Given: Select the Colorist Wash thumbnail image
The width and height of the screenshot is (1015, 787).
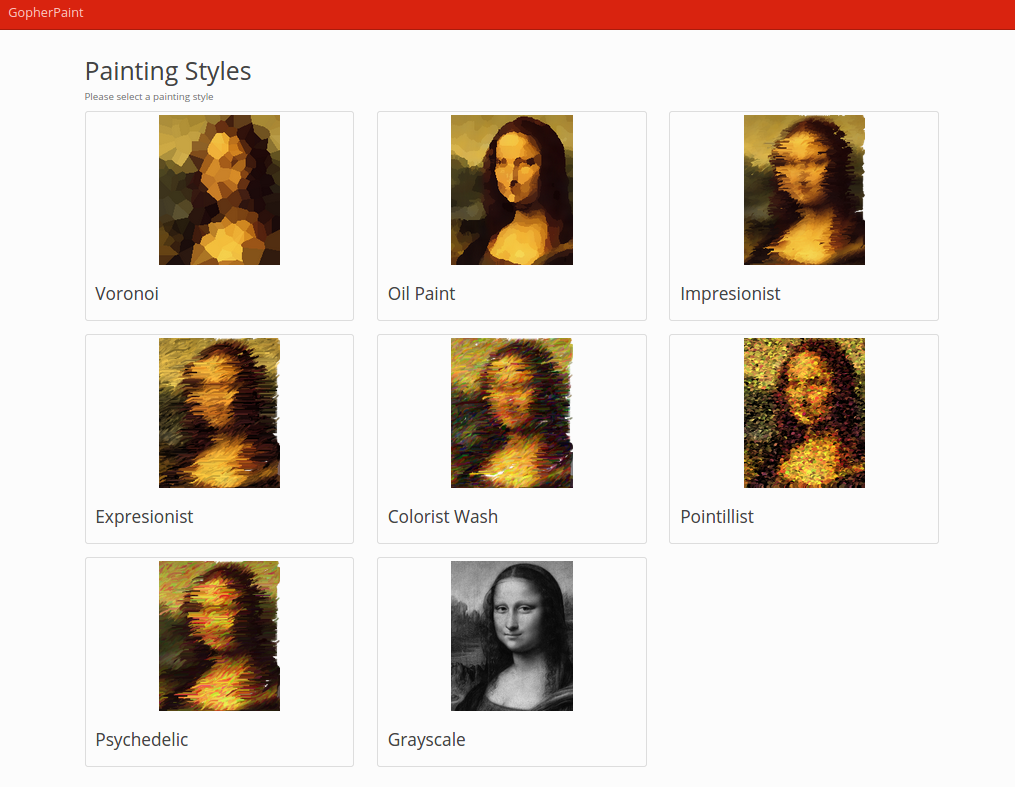Looking at the screenshot, I should point(512,413).
